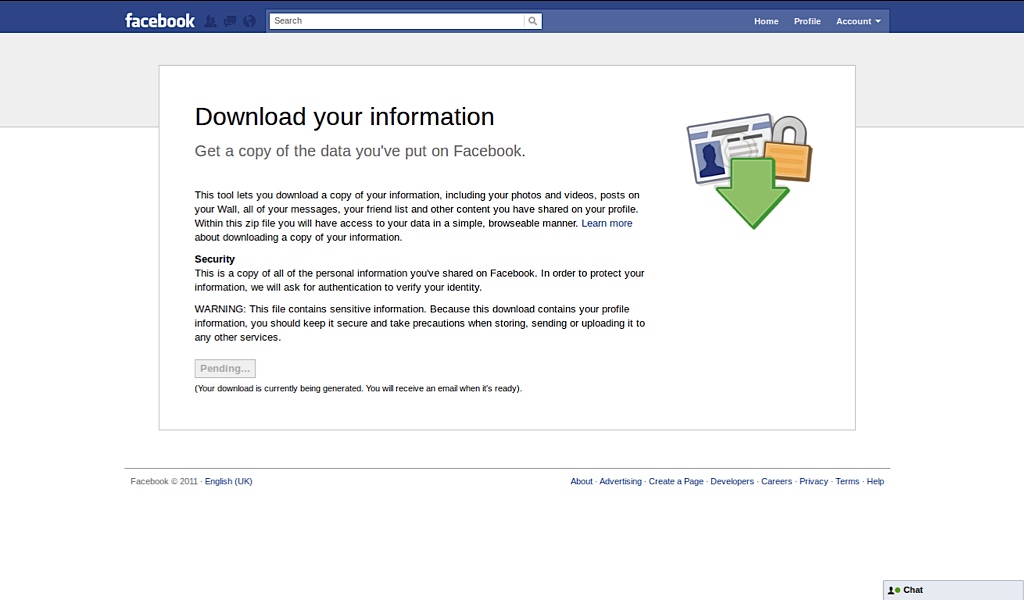The height and width of the screenshot is (600, 1024).
Task: Click 'Facebook © 2011' footer text
Action: coord(164,481)
